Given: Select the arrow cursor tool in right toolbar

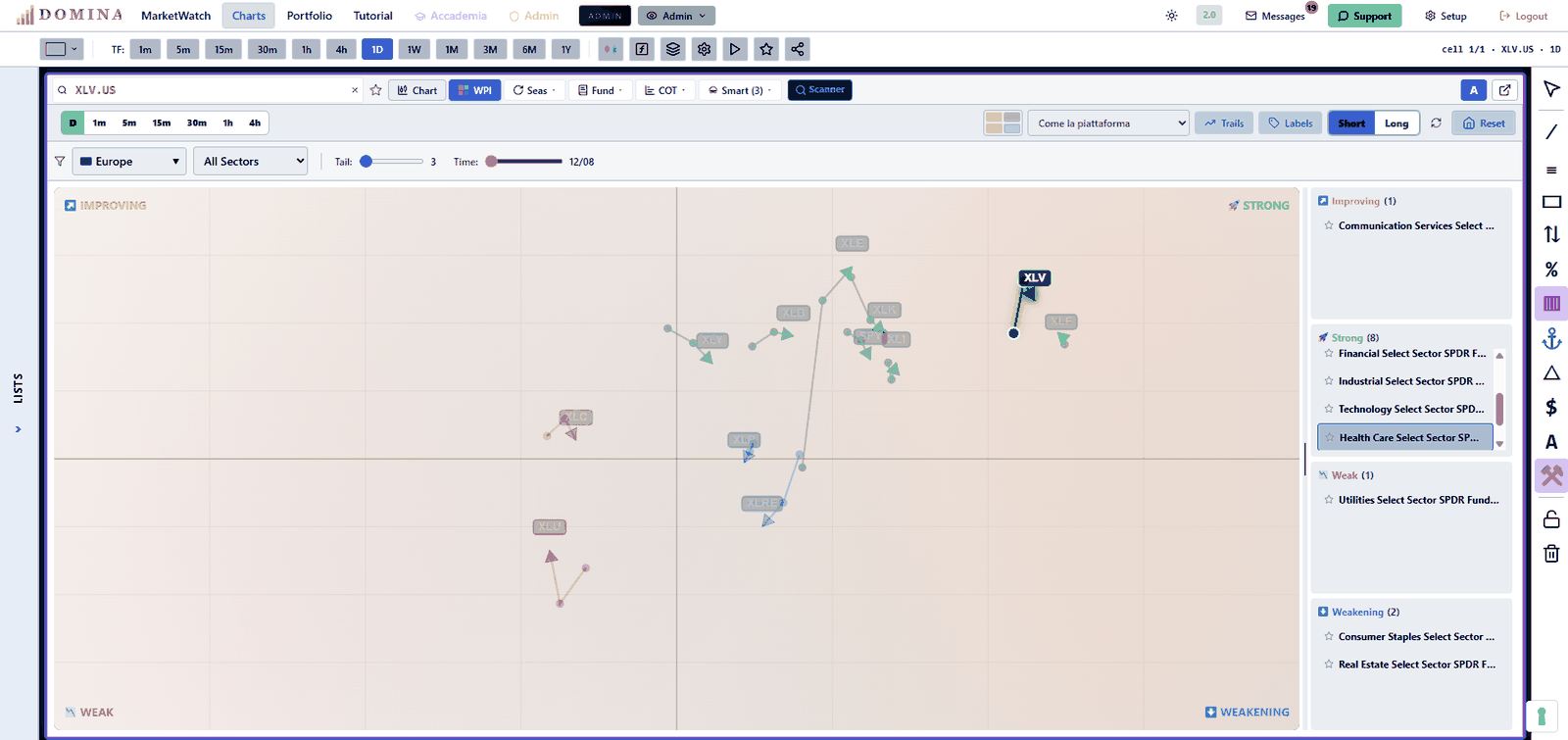Looking at the screenshot, I should (1551, 89).
